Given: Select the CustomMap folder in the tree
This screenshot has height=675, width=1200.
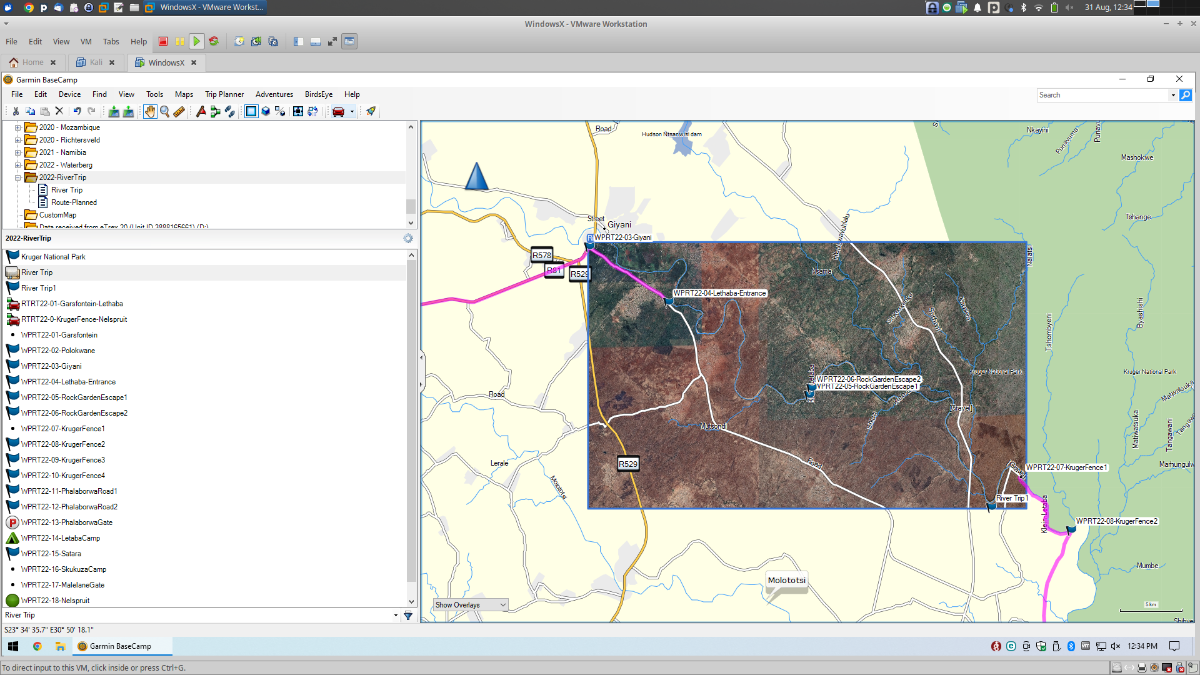Looking at the screenshot, I should [x=57, y=214].
